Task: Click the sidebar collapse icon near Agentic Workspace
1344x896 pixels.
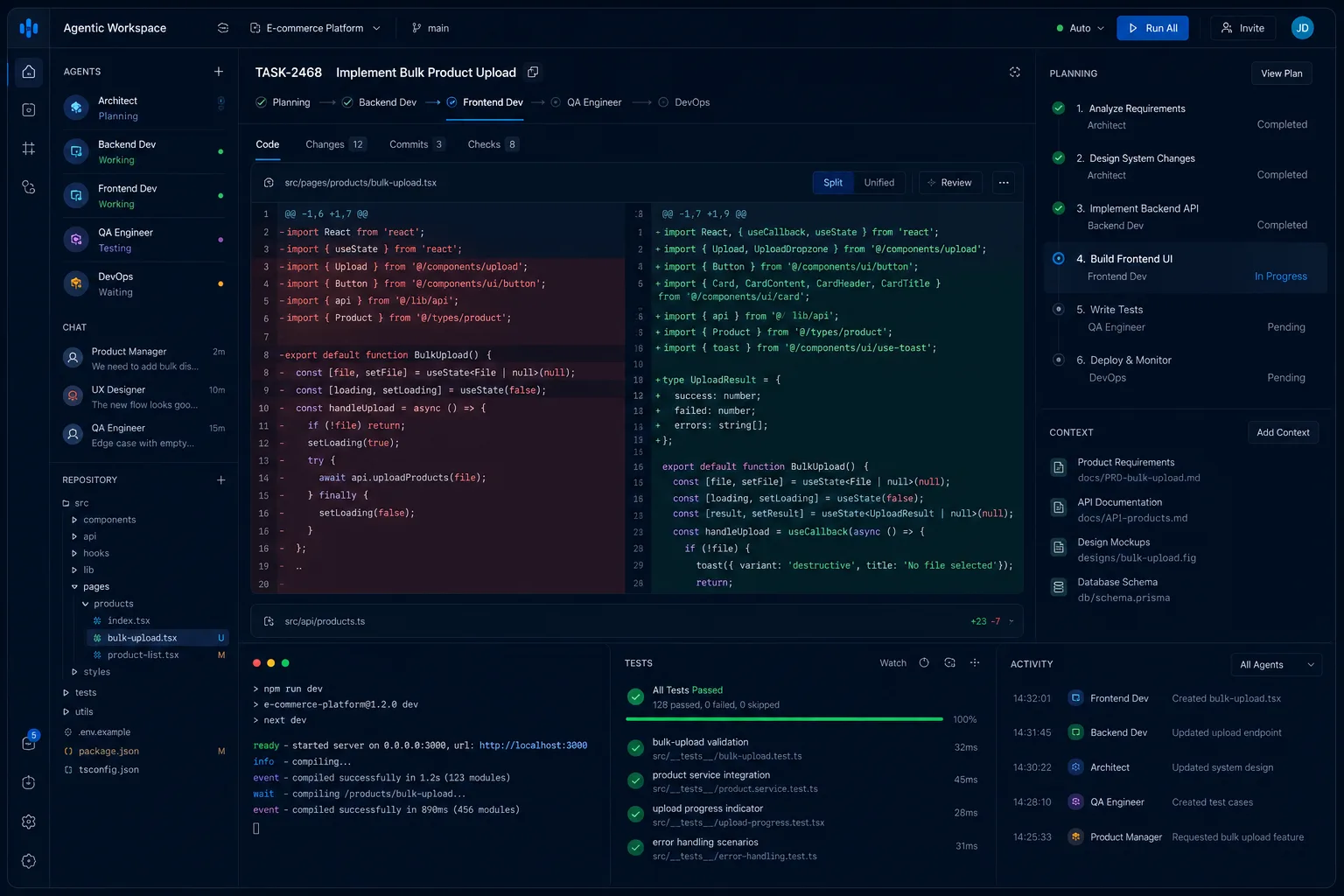Action: click(x=223, y=28)
